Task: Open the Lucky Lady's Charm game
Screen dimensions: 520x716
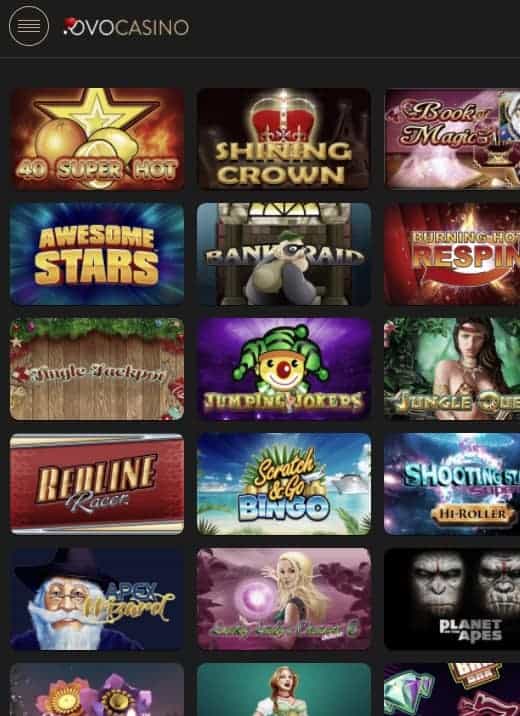Action: (284, 599)
